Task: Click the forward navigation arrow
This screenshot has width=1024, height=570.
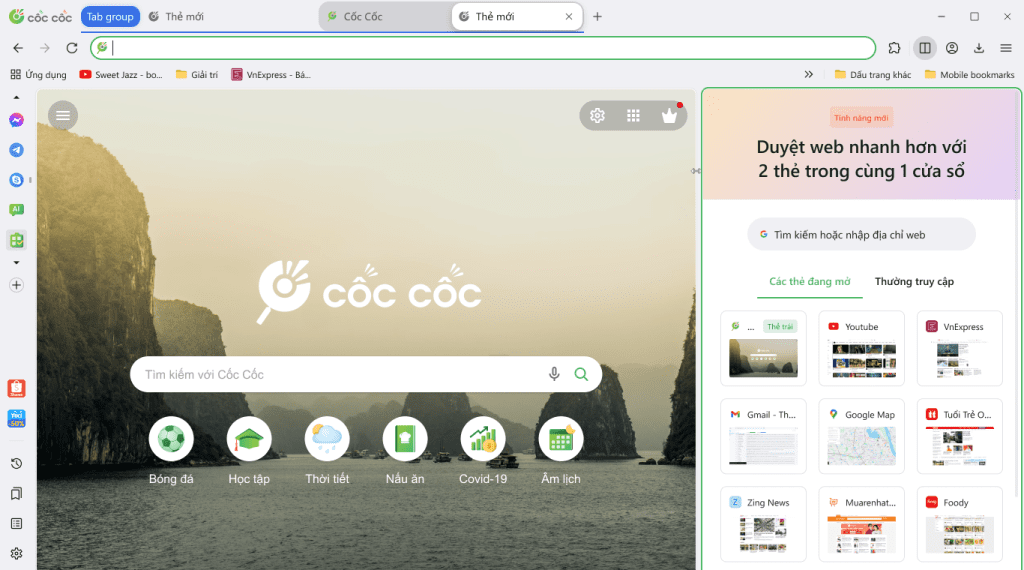Action: click(x=44, y=48)
